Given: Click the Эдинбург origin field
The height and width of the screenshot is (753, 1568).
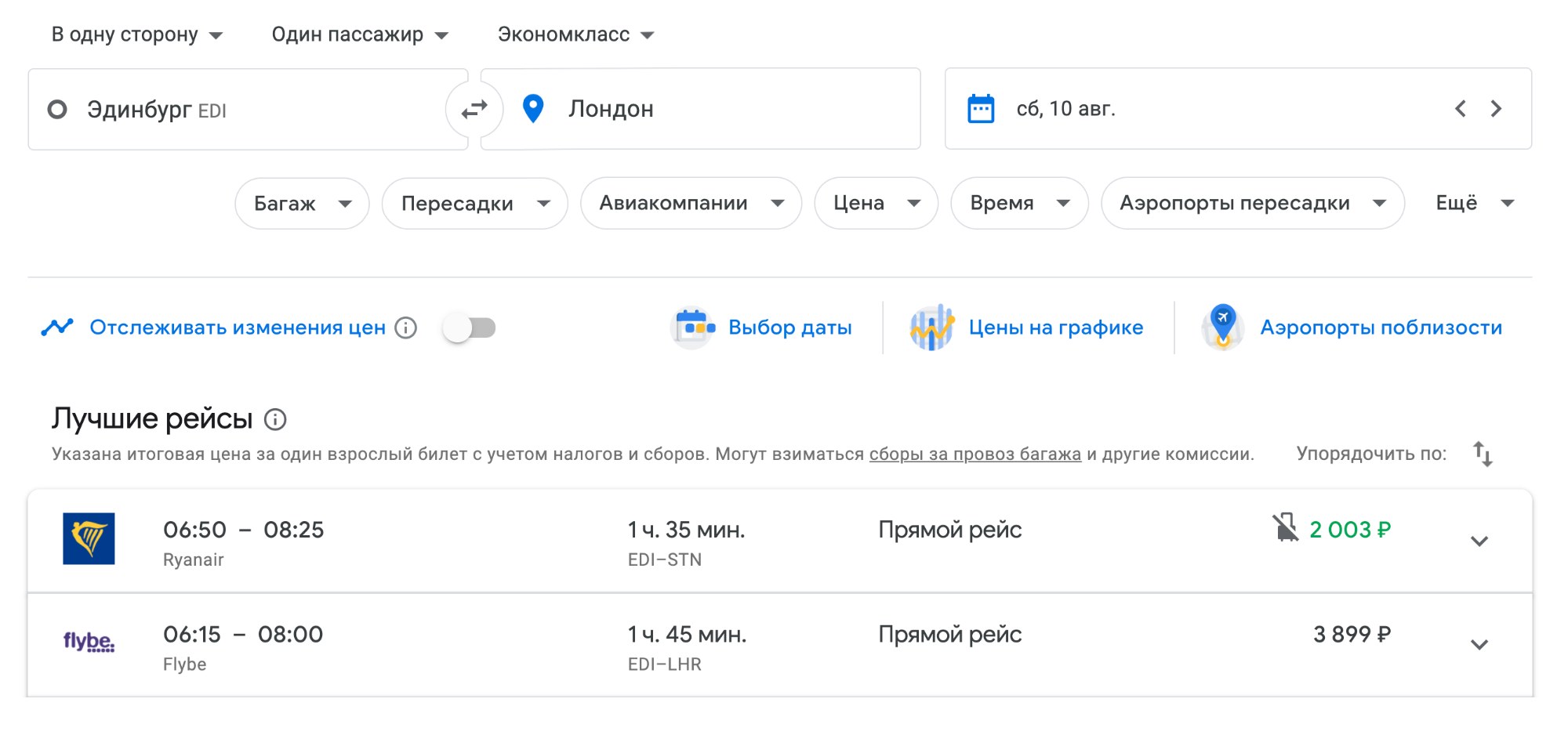Looking at the screenshot, I should pos(248,109).
